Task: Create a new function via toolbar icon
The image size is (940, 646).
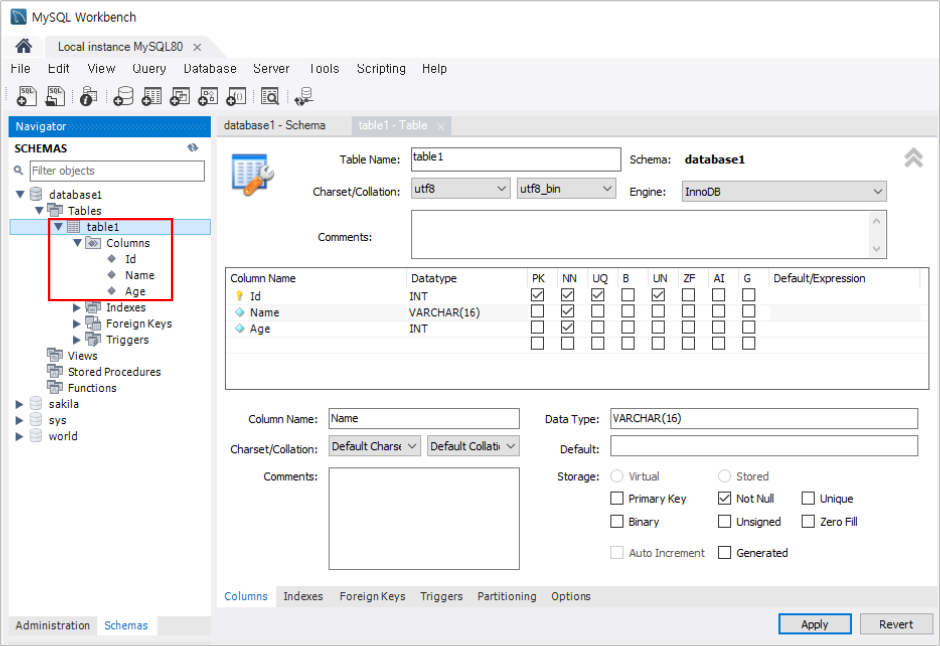Action: pos(236,95)
